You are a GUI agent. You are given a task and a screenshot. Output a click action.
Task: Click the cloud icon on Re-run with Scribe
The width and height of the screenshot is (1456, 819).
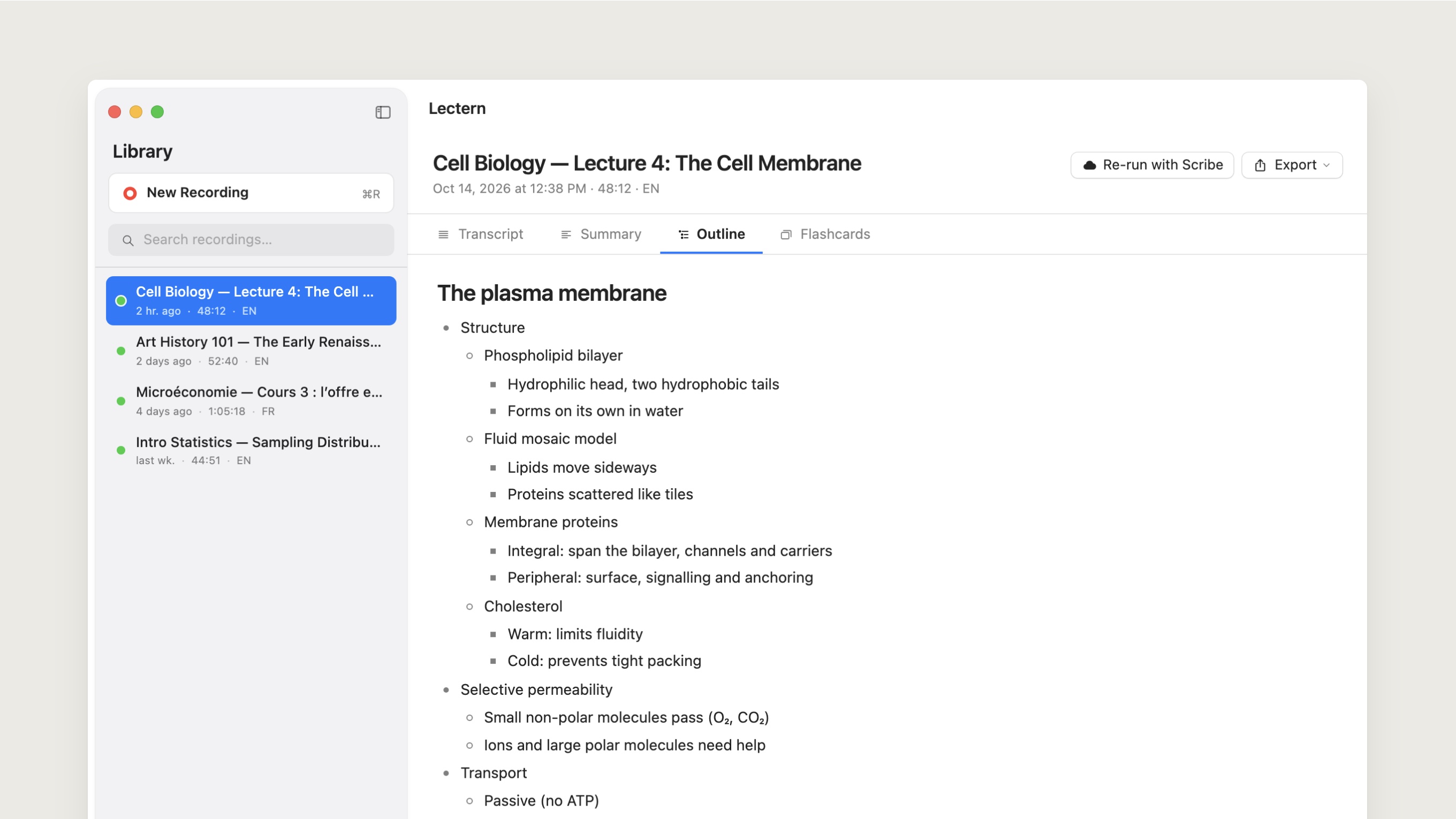[x=1089, y=165]
